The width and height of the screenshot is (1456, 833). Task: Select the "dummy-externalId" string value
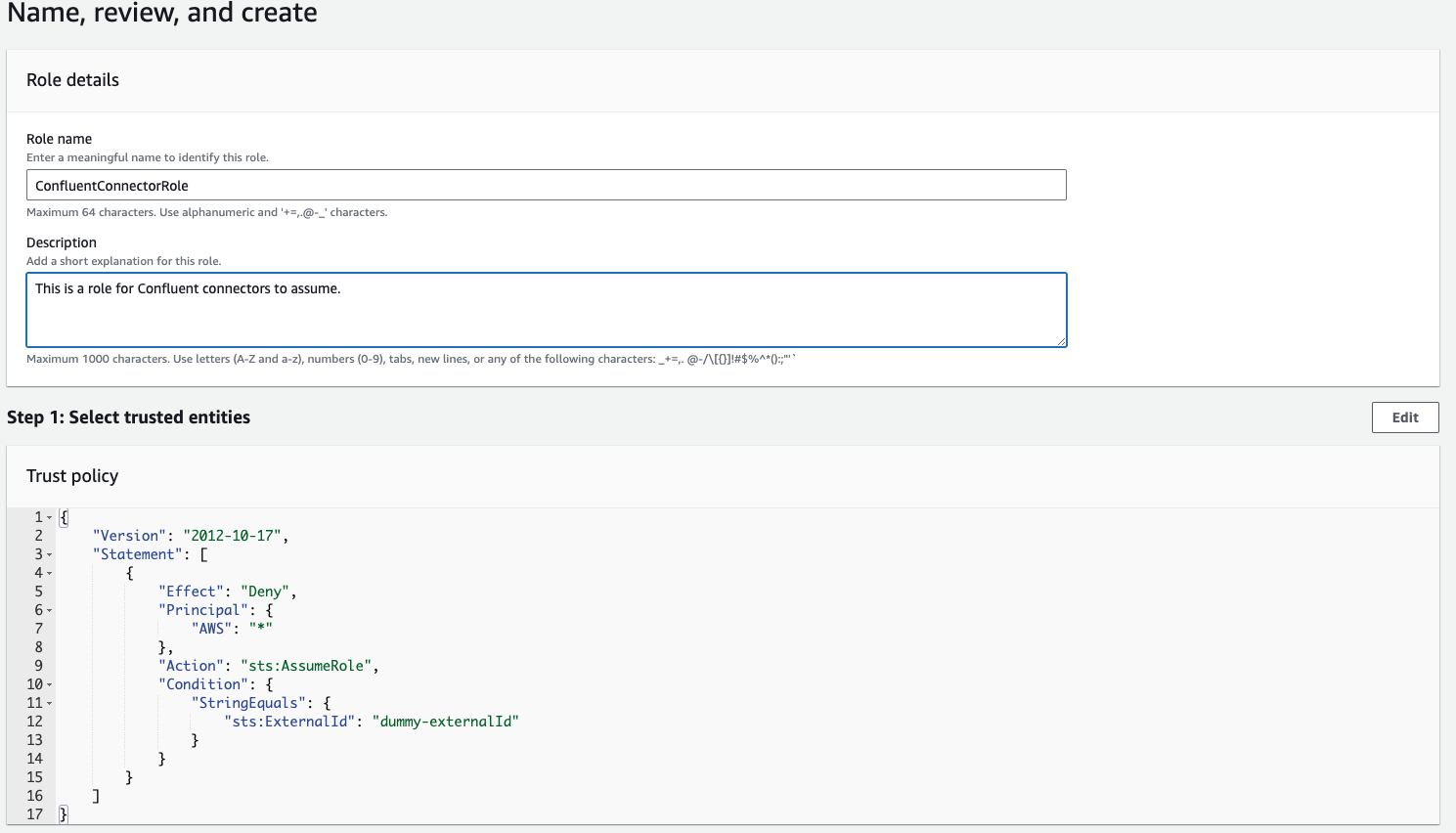pyautogui.click(x=447, y=721)
